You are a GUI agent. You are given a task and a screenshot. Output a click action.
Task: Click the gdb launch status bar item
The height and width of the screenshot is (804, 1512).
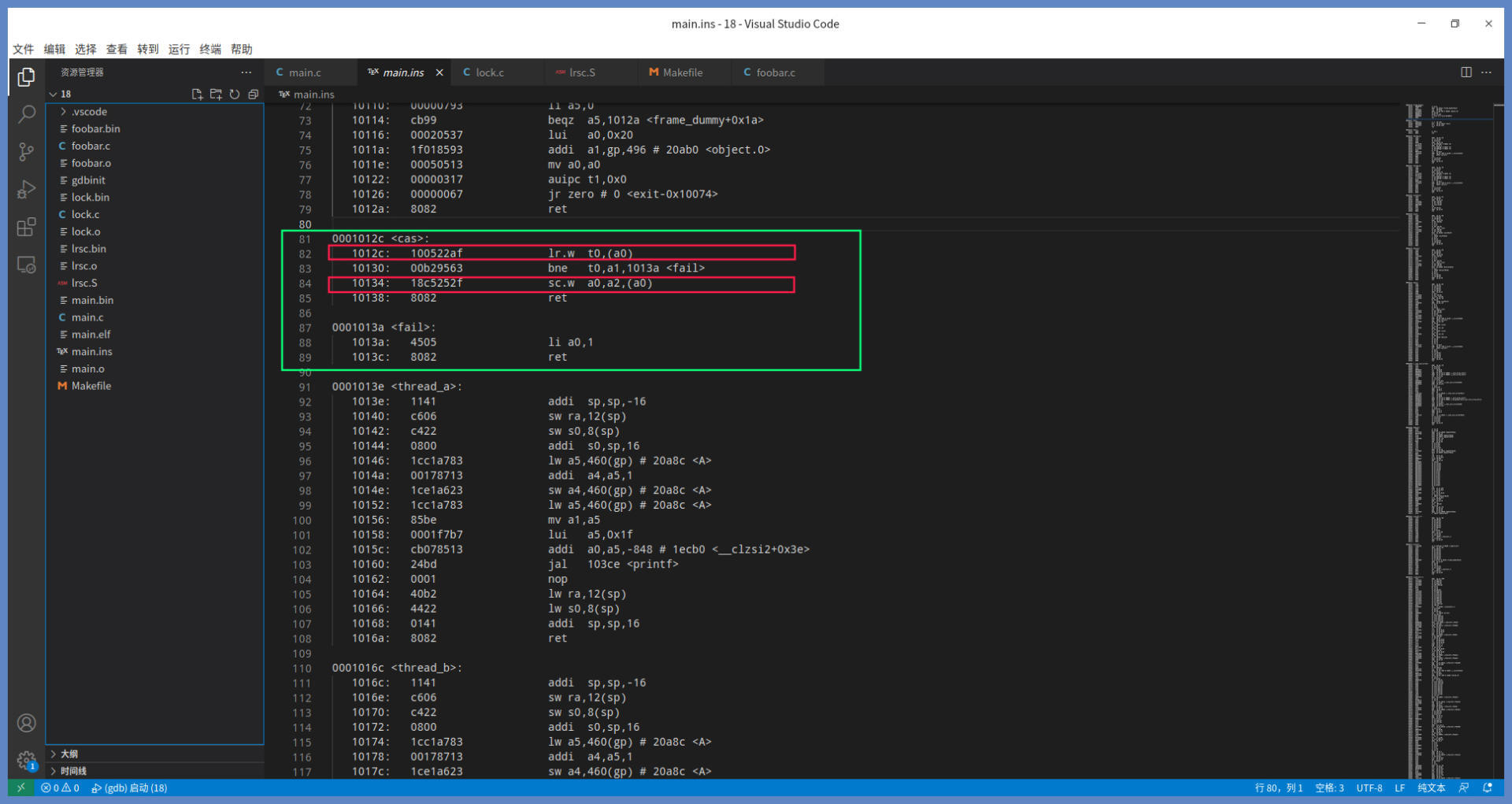(x=129, y=787)
